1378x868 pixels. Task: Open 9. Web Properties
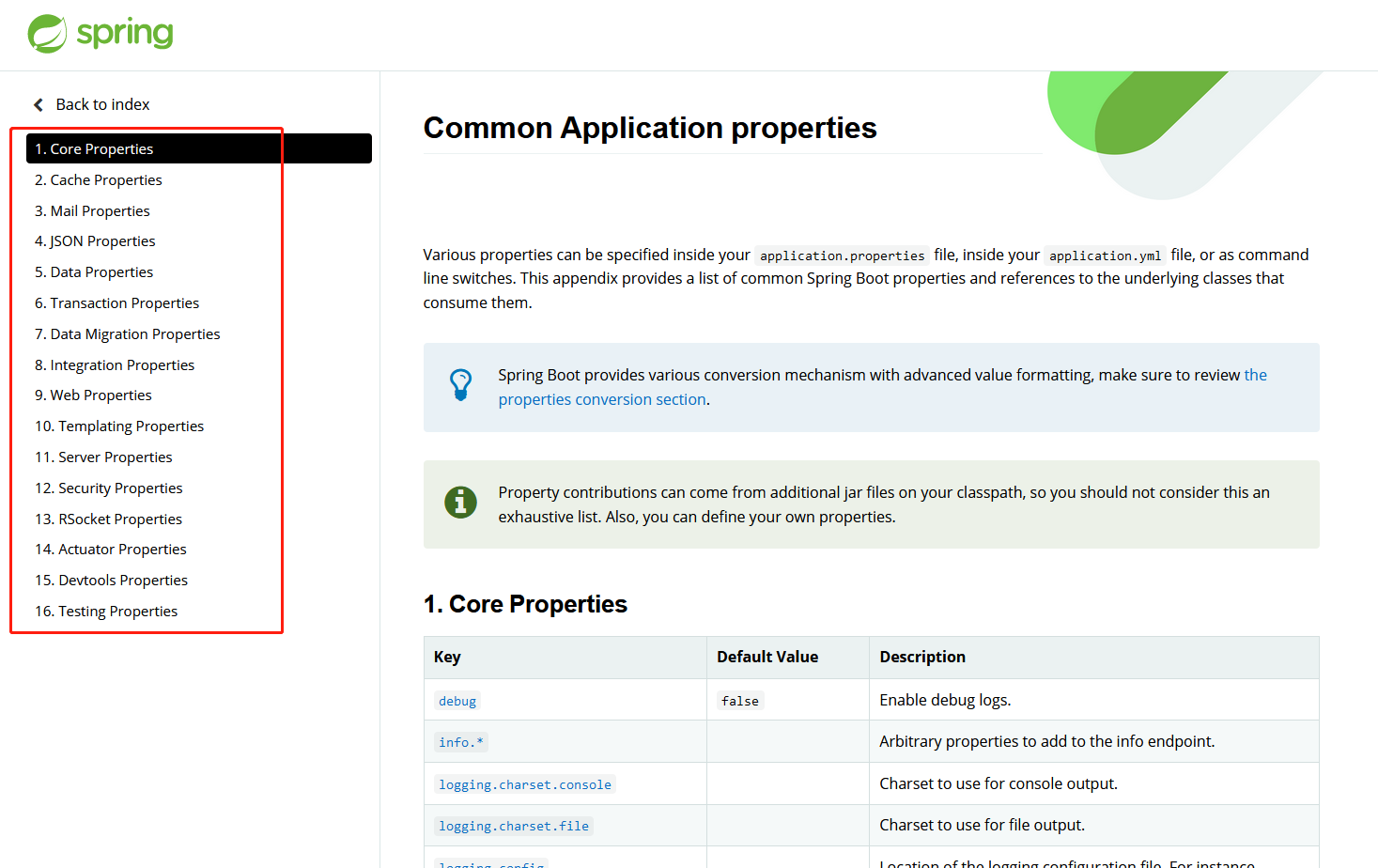click(x=93, y=395)
